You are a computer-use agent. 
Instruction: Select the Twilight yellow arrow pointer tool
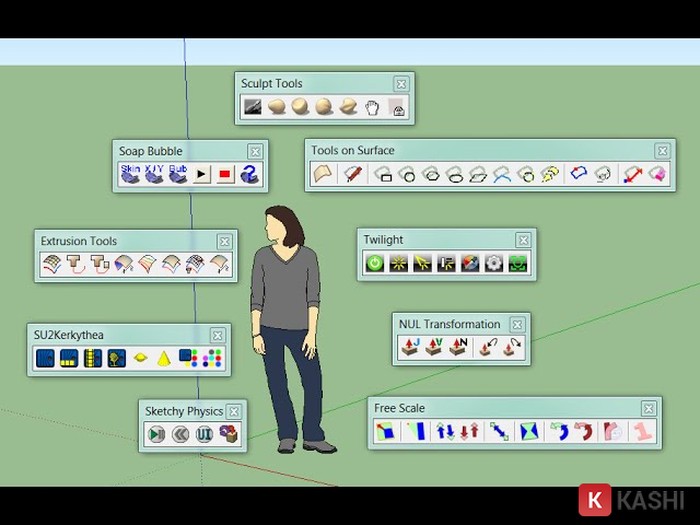[x=422, y=263]
